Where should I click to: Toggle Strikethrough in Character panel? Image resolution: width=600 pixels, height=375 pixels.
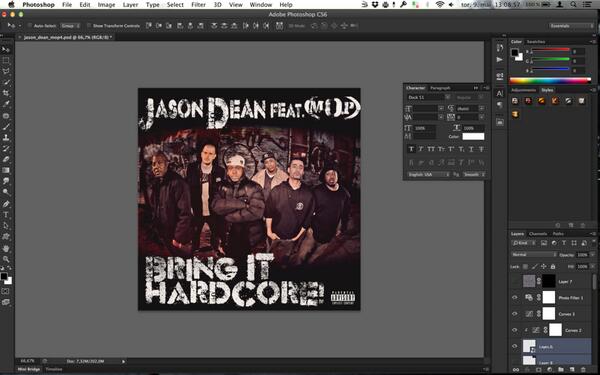[x=481, y=149]
